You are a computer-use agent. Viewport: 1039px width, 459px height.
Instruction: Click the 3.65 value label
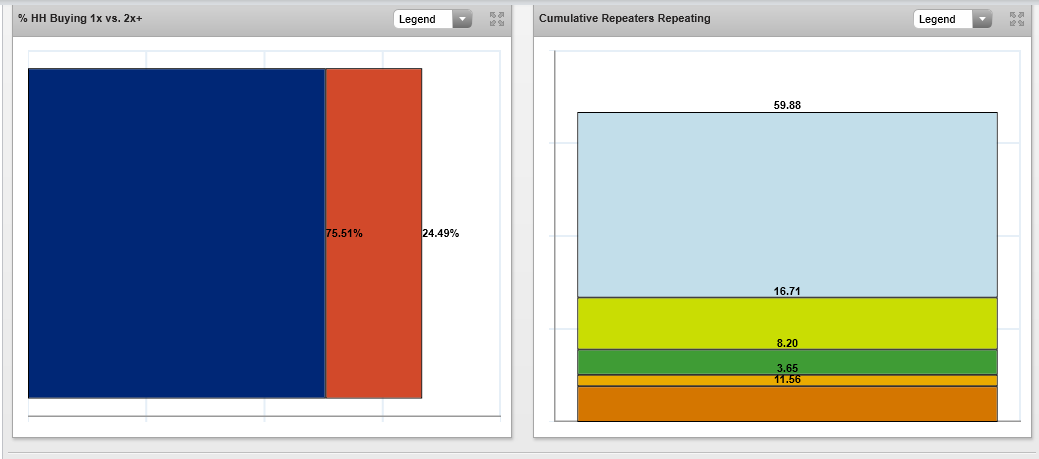787,369
